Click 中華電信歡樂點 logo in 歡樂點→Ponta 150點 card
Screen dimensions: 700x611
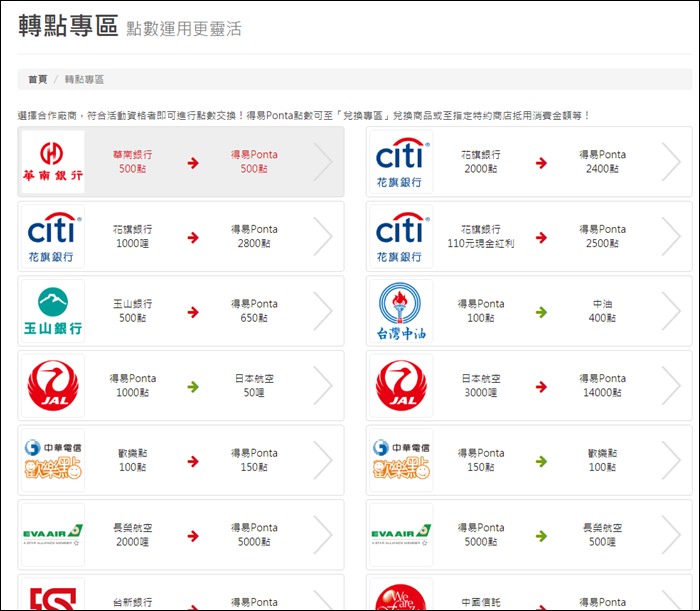pyautogui.click(x=53, y=460)
